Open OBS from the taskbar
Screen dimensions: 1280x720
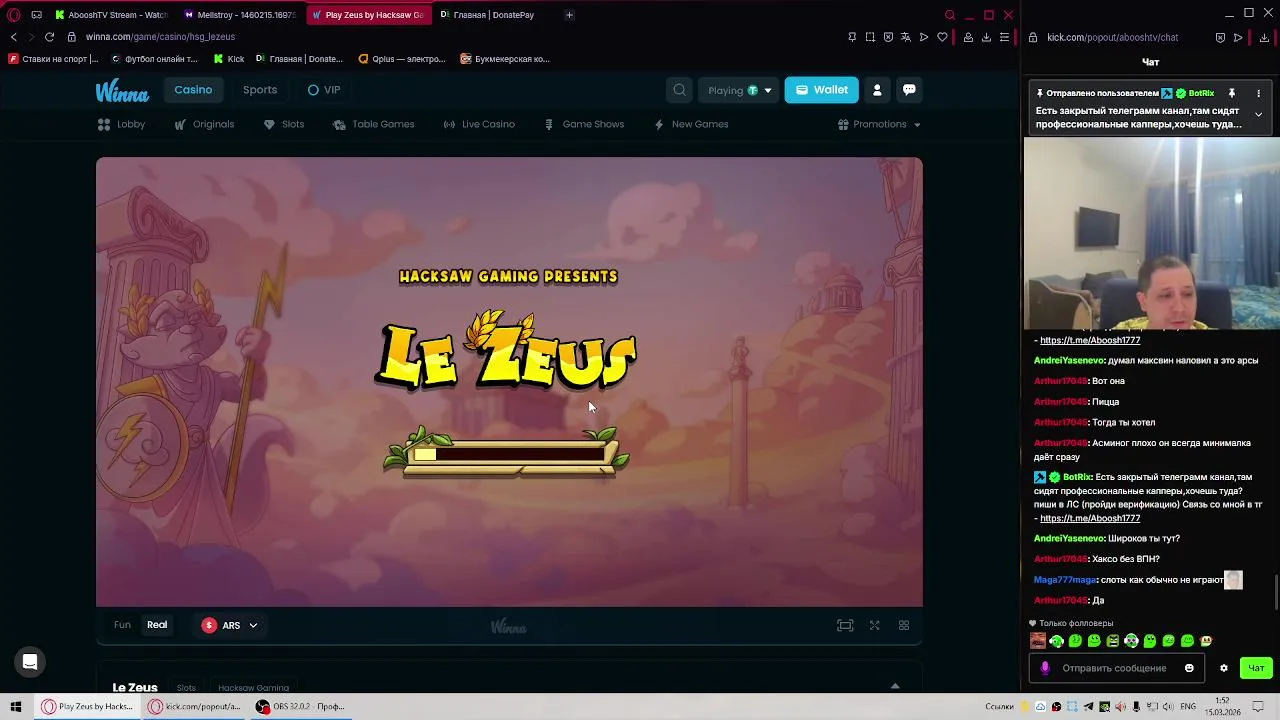point(300,706)
